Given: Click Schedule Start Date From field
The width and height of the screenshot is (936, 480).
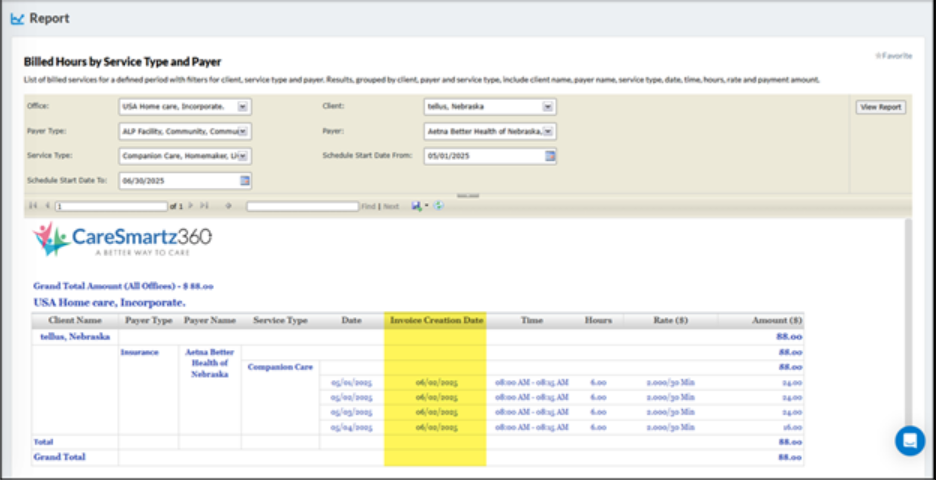Looking at the screenshot, I should [484, 156].
